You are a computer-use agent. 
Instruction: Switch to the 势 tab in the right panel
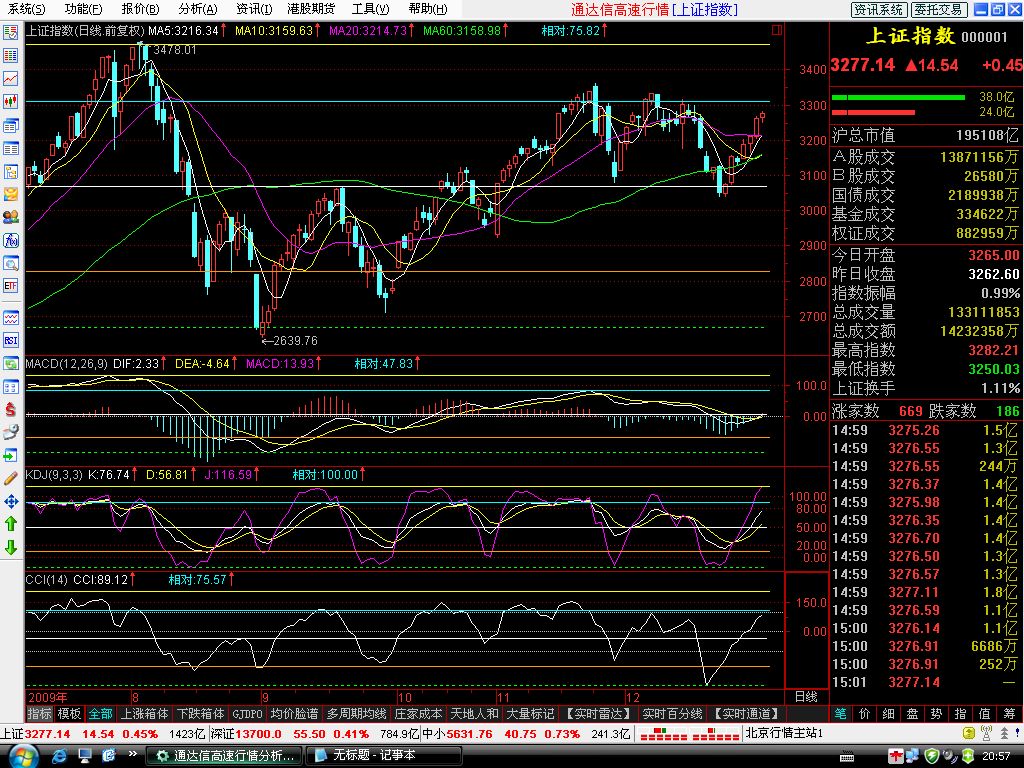click(x=936, y=714)
